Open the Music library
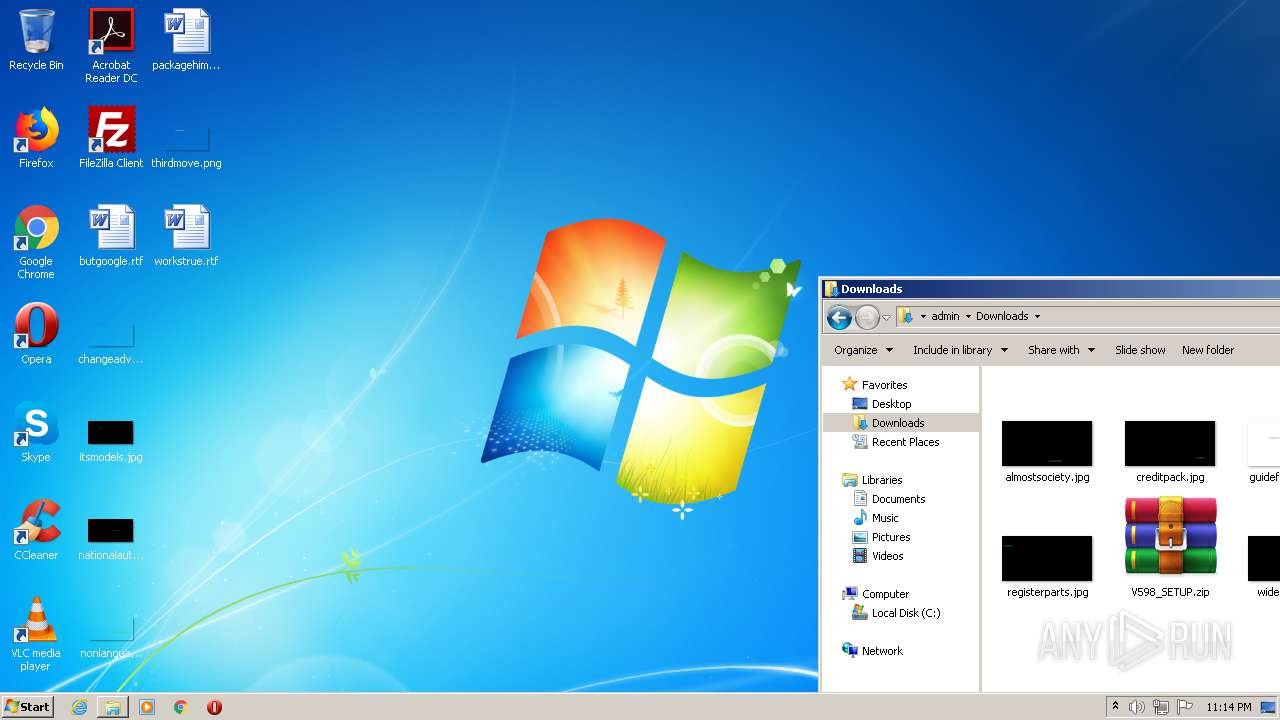Viewport: 1280px width, 720px height. click(x=885, y=518)
